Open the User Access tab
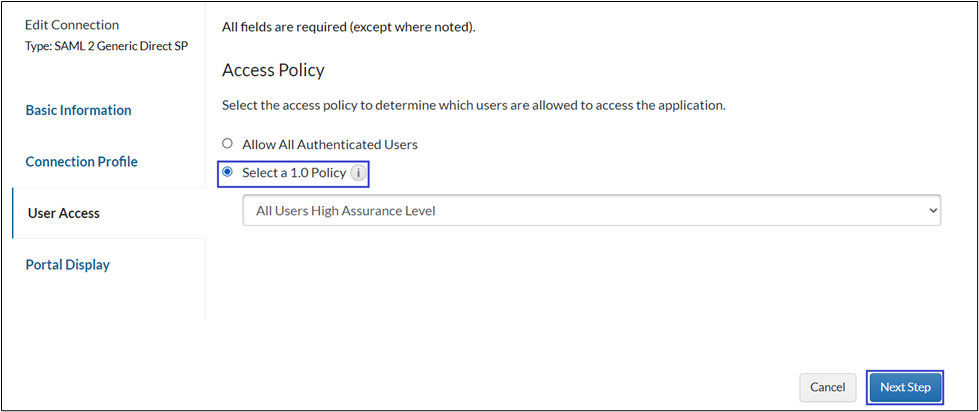The image size is (979, 412). (64, 213)
